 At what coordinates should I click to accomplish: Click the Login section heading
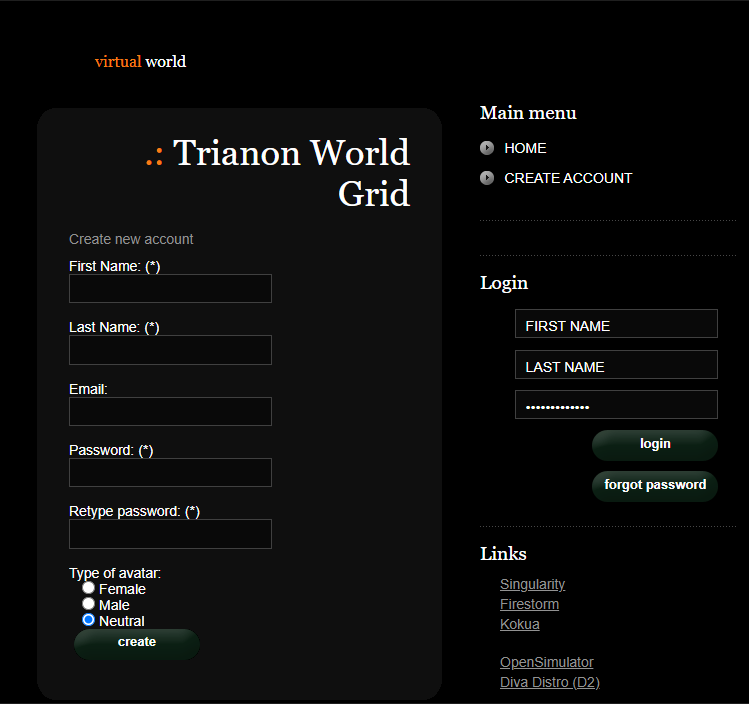coord(504,283)
